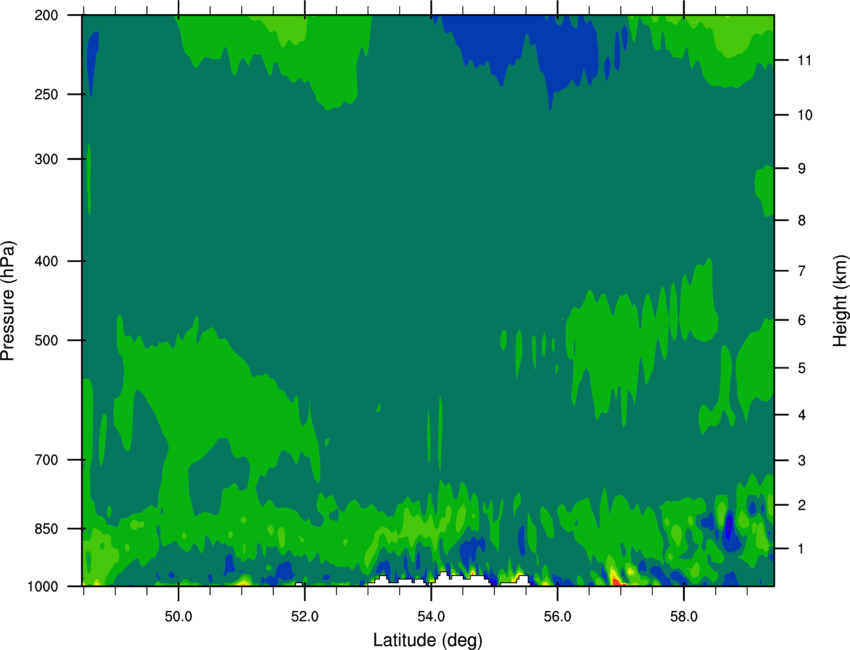Click the "Pressure (hPa)" axis title
The width and height of the screenshot is (850, 650).
point(8,301)
